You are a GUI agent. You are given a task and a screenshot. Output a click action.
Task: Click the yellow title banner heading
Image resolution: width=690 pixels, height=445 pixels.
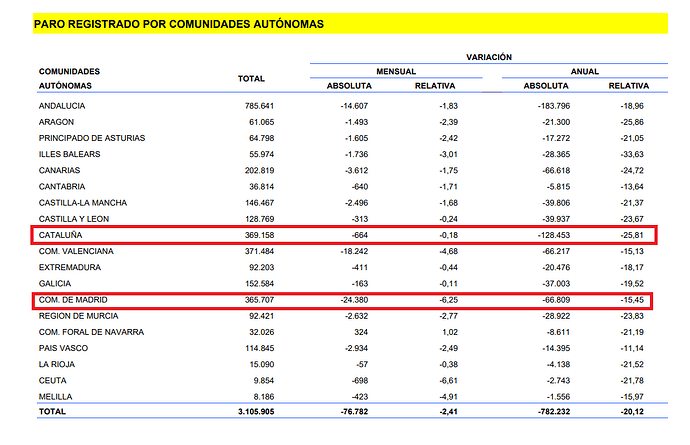(180, 24)
